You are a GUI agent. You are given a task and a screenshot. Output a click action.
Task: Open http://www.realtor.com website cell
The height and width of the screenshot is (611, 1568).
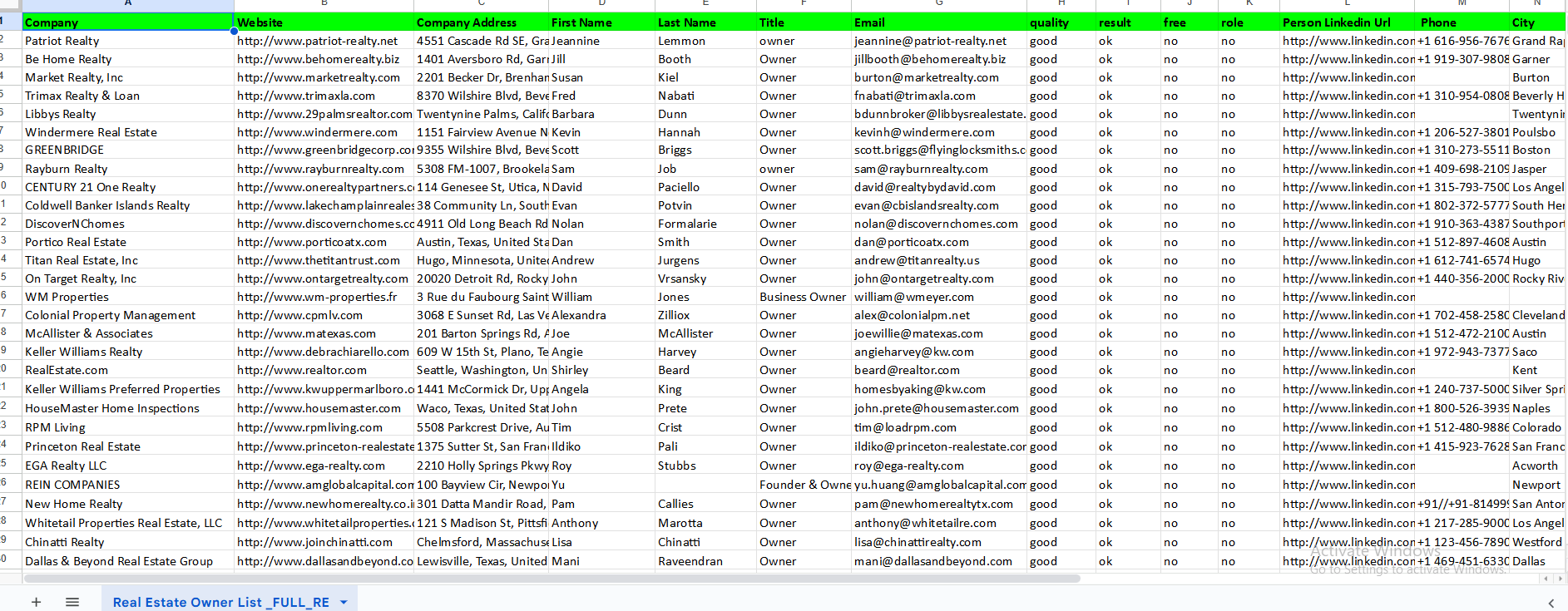point(324,370)
